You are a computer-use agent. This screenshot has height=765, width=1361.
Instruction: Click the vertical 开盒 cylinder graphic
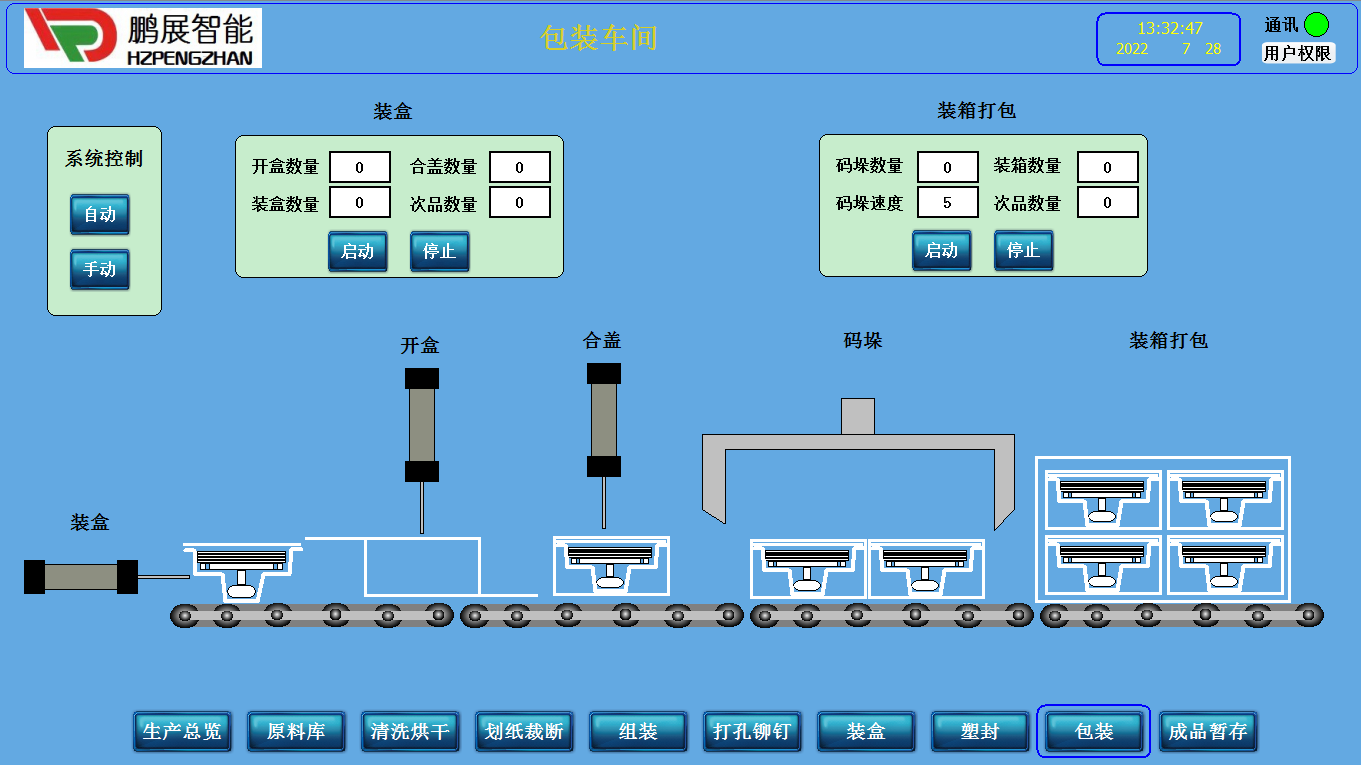421,425
